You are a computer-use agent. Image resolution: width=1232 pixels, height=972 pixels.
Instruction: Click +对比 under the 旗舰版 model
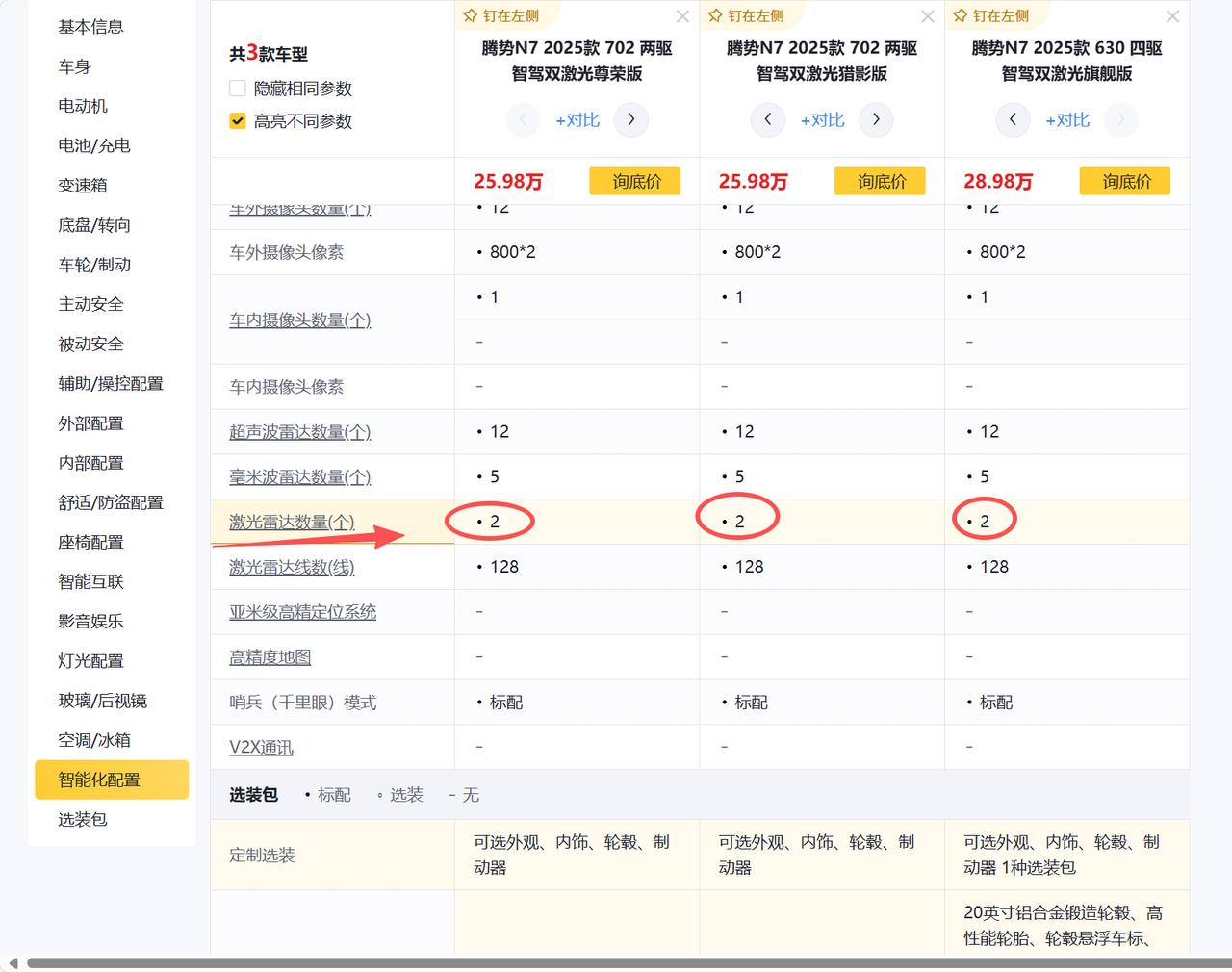(x=1067, y=120)
